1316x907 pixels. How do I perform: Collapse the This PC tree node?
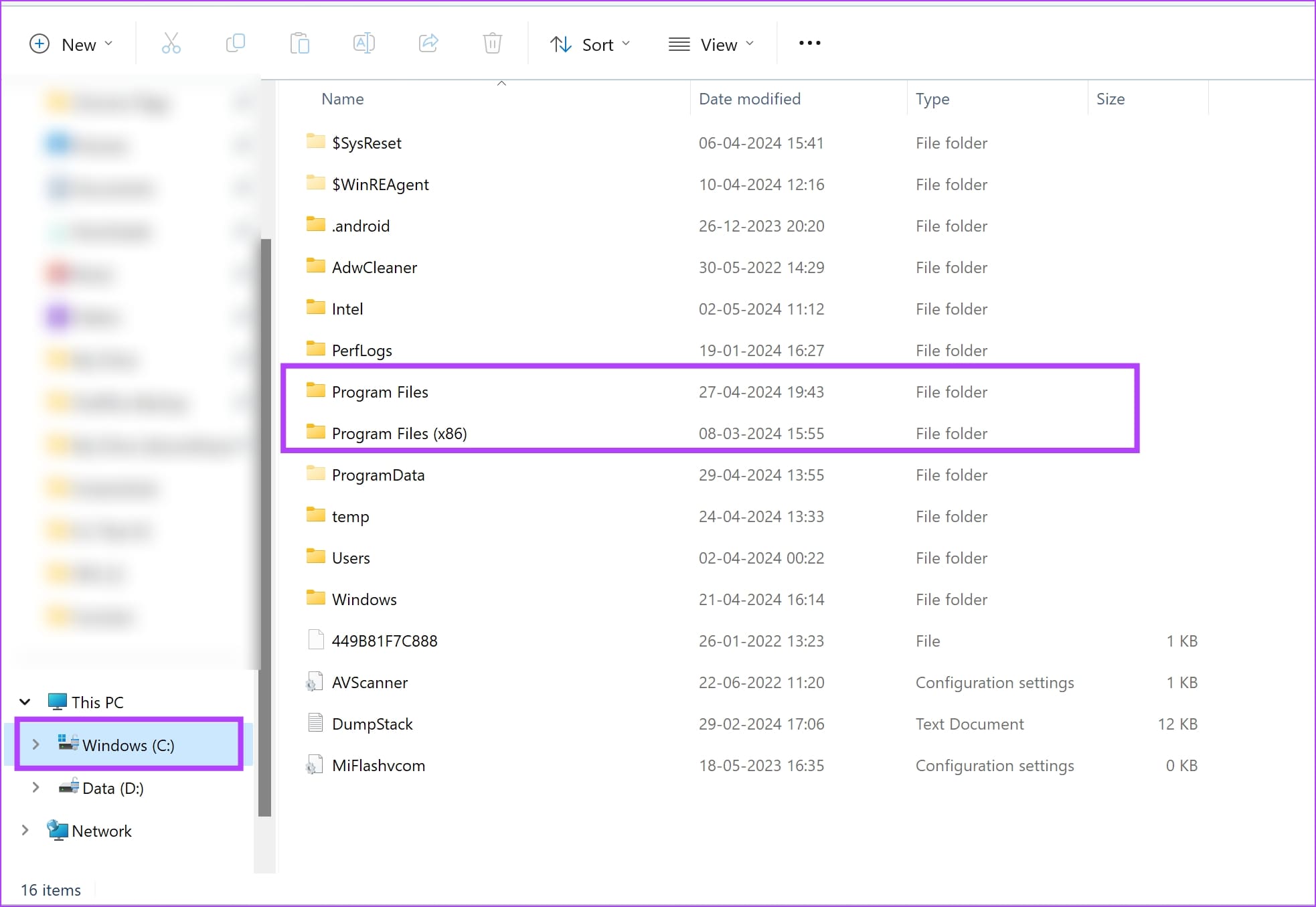pyautogui.click(x=25, y=702)
